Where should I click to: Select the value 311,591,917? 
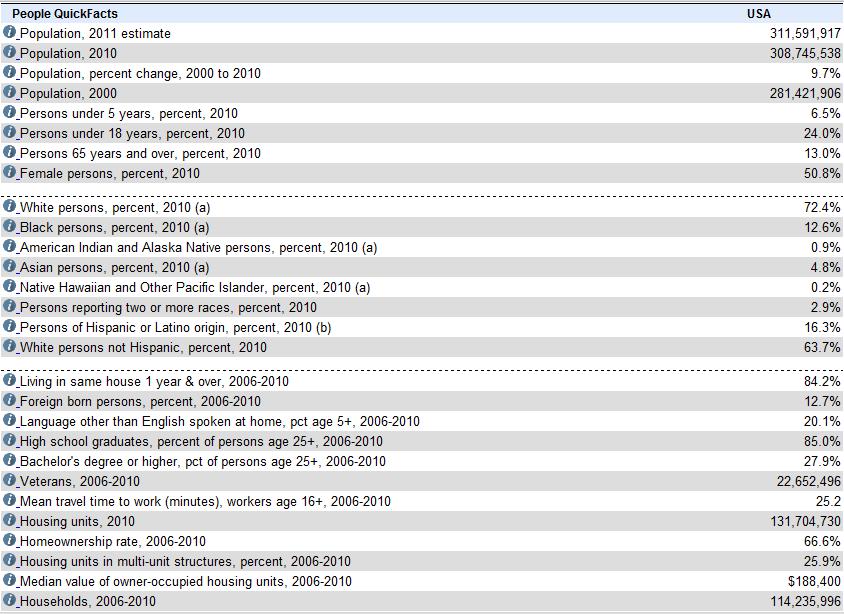click(805, 33)
